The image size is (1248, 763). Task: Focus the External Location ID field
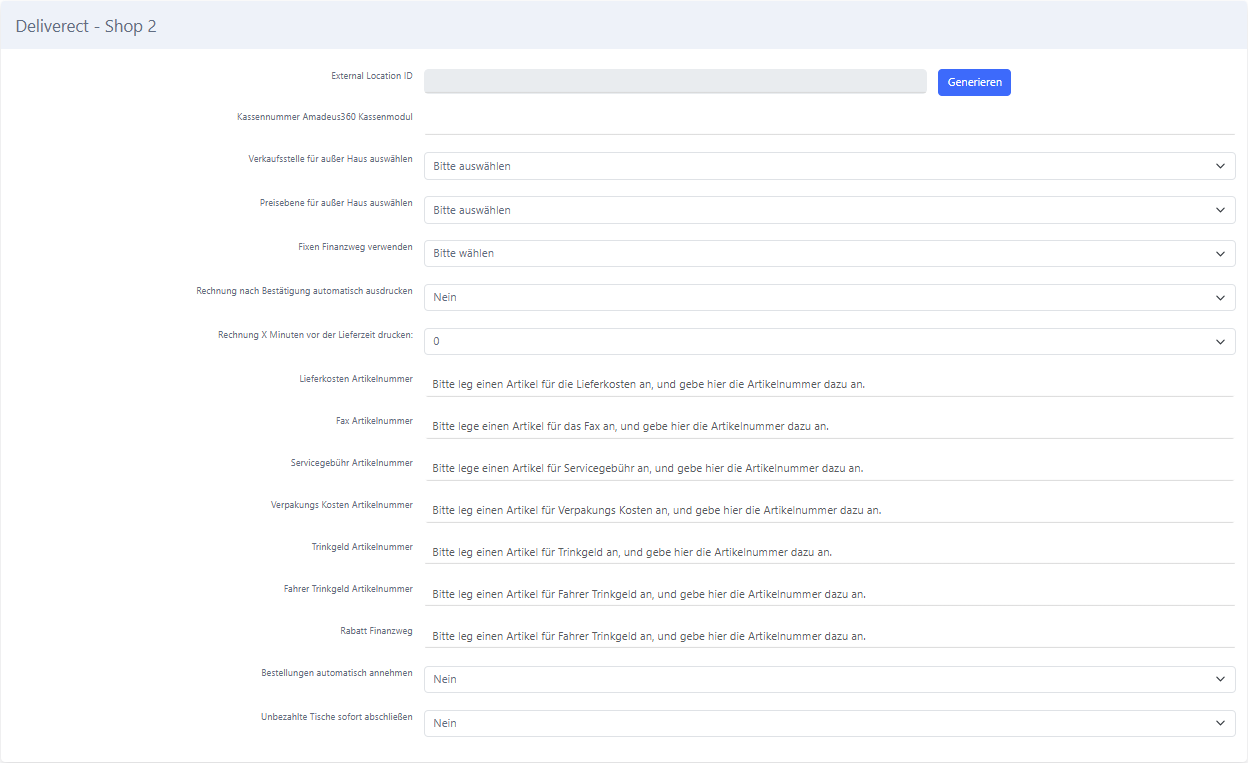click(675, 82)
